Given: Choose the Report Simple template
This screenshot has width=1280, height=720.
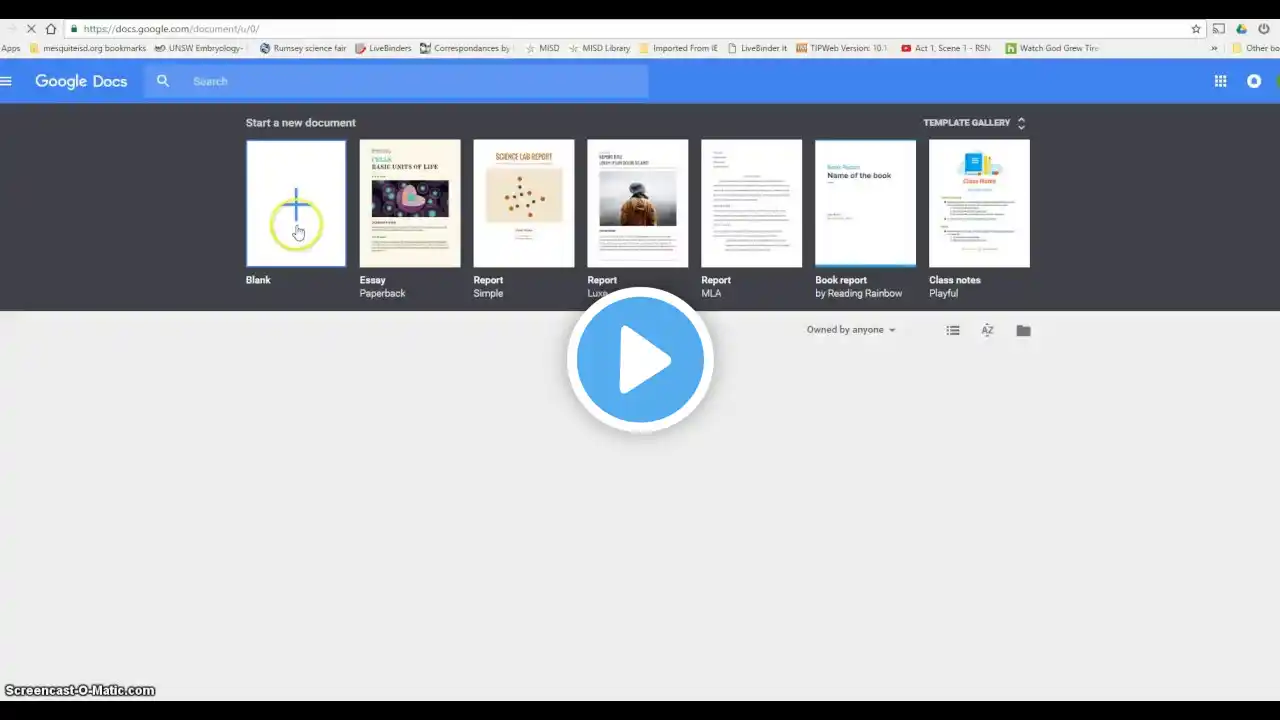Looking at the screenshot, I should tap(524, 203).
